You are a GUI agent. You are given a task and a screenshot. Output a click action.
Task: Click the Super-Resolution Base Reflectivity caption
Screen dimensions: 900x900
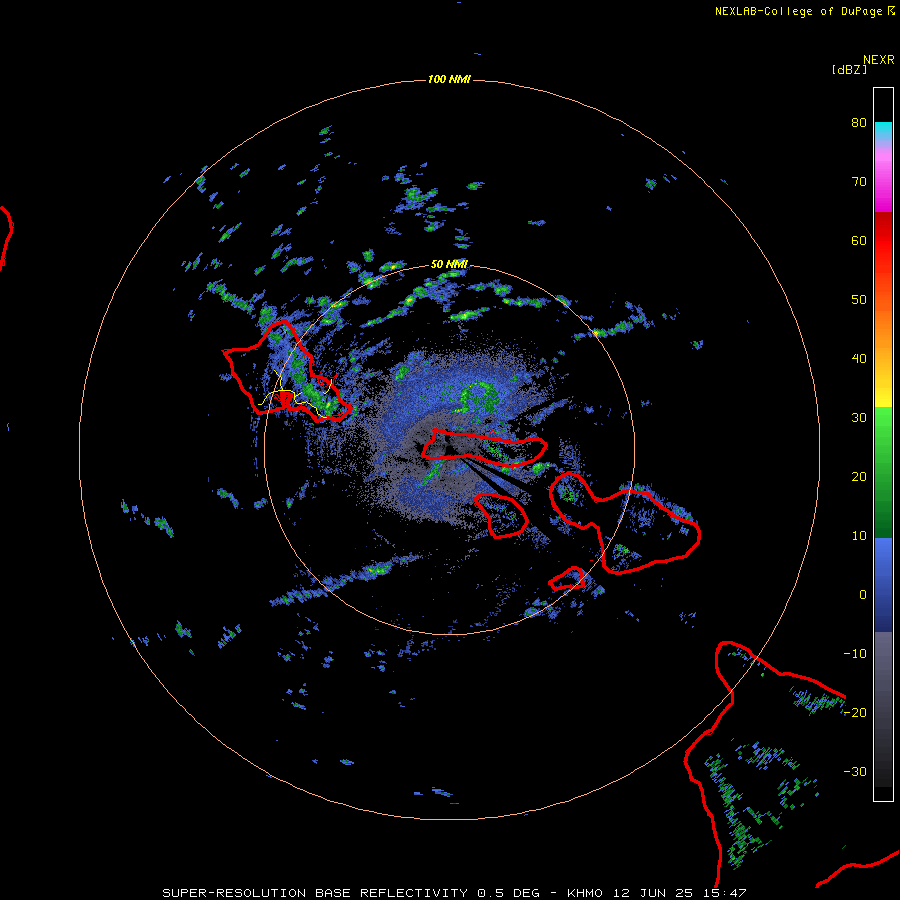point(454,893)
